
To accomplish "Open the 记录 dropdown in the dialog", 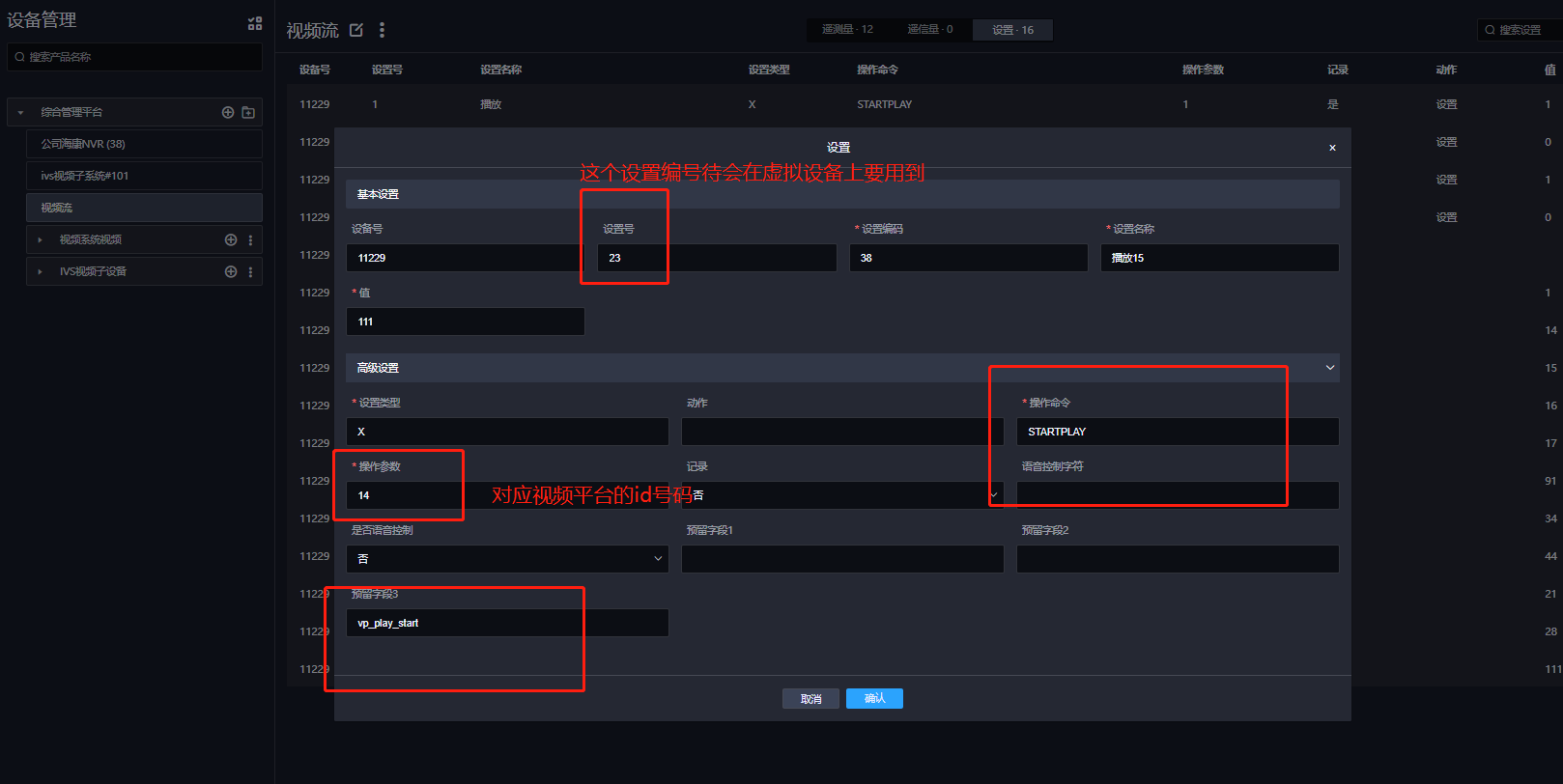I will coord(842,495).
